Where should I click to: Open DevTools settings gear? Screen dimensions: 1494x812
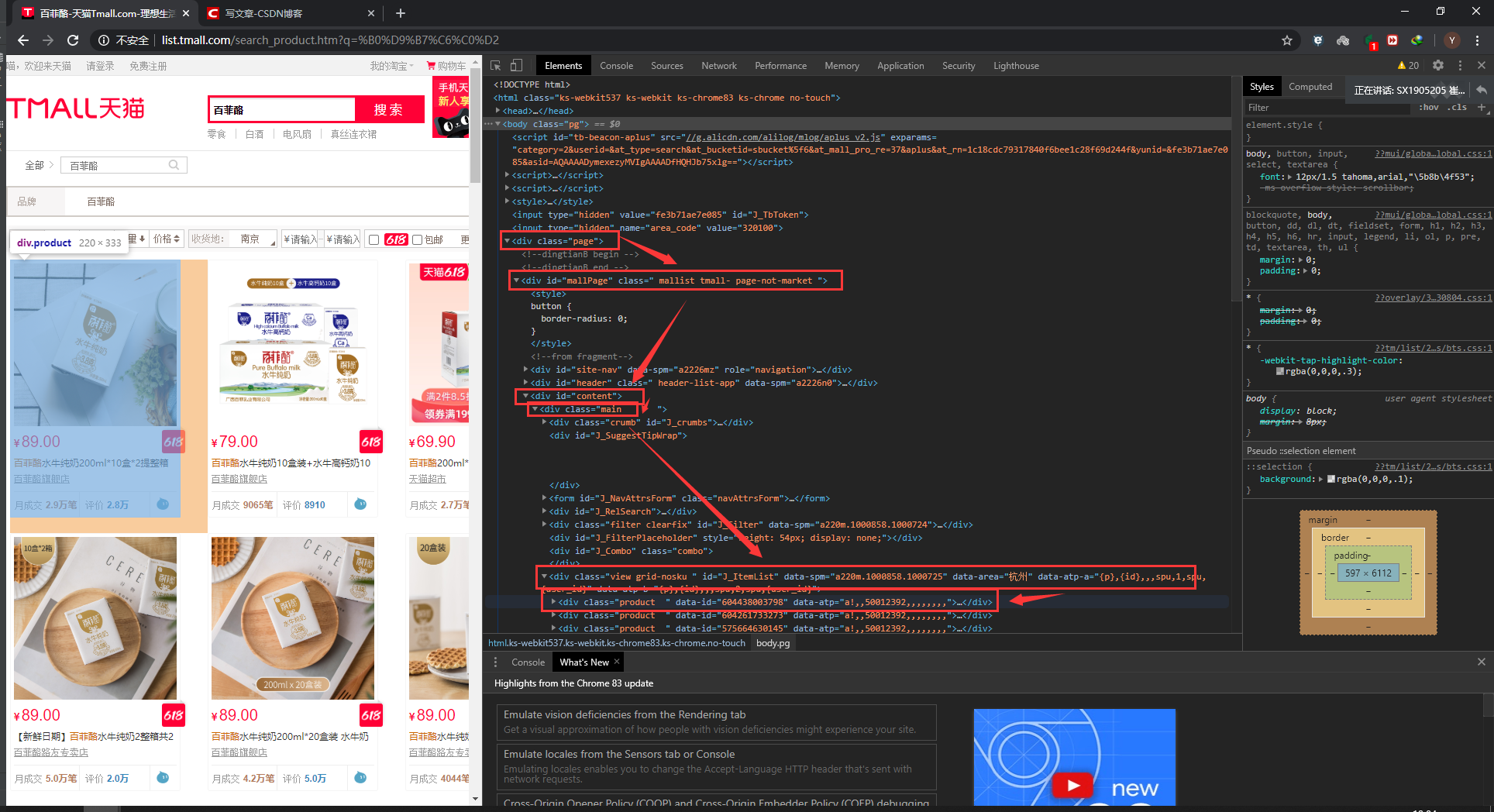[1438, 66]
